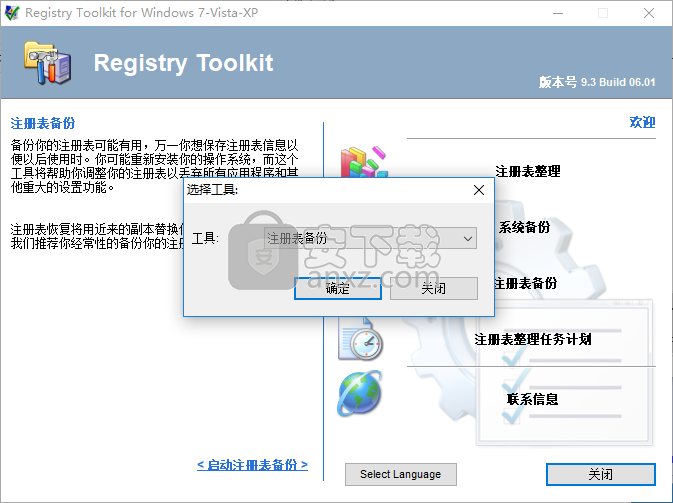Close the Registry Toolkit main window

(x=649, y=13)
